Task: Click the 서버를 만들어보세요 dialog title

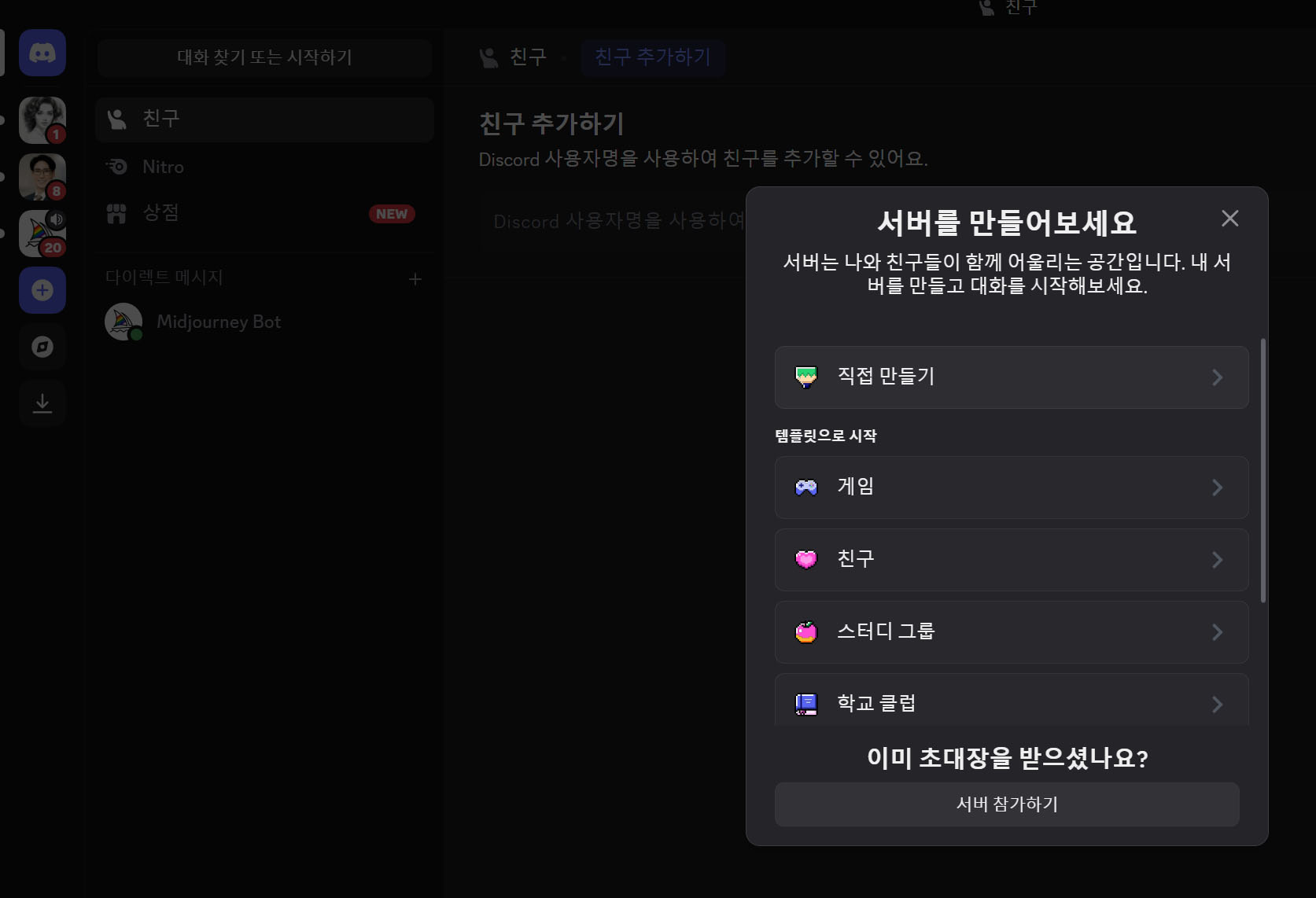Action: pyautogui.click(x=1007, y=223)
